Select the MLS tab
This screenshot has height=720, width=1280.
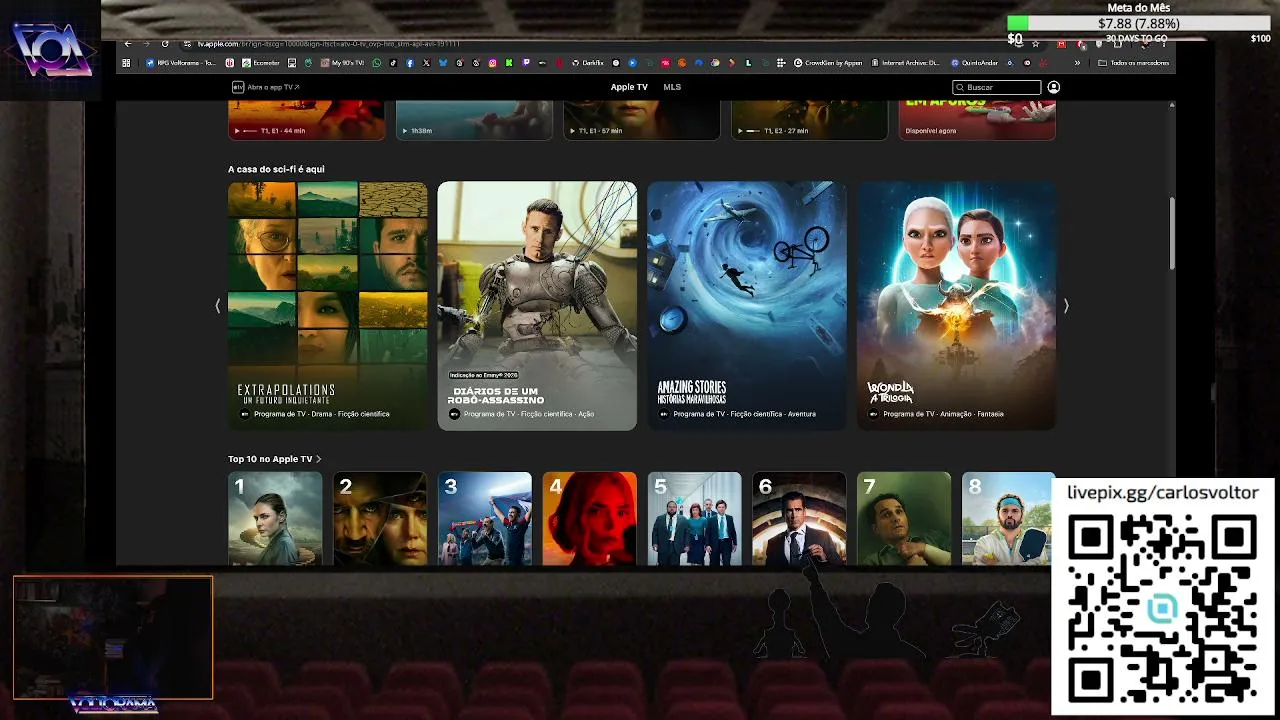[x=672, y=87]
